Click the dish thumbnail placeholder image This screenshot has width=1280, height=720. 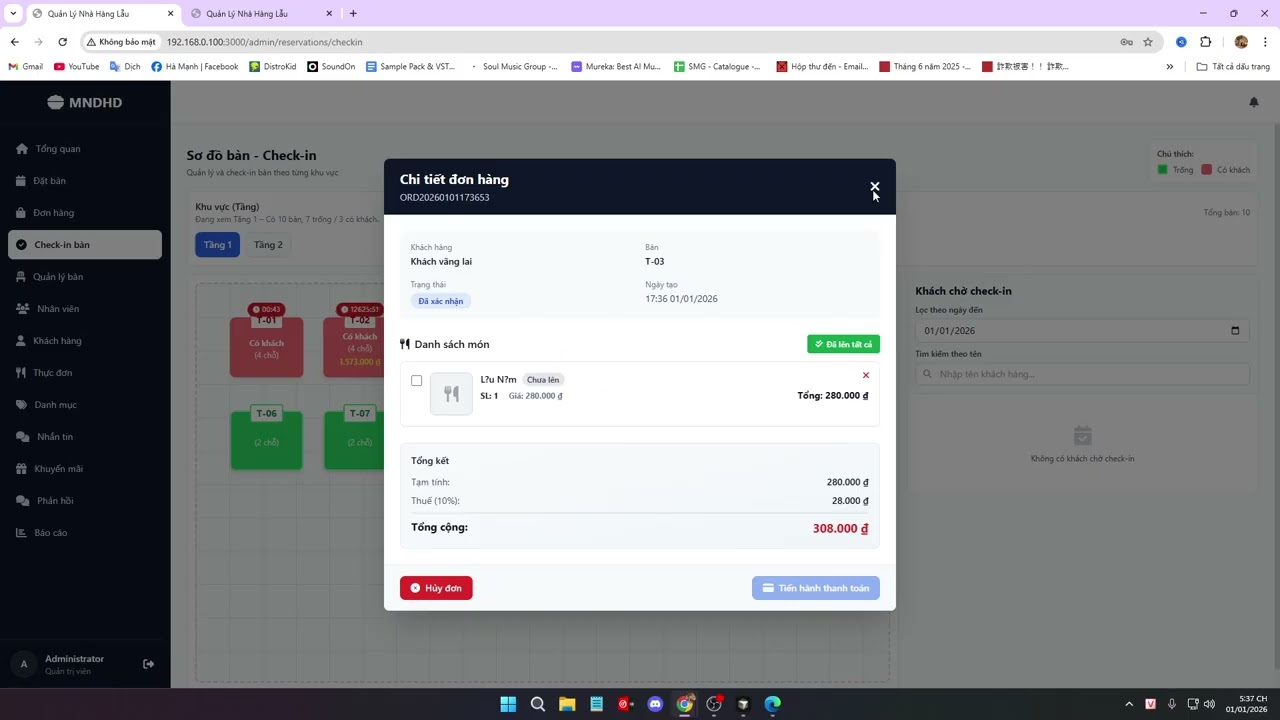tap(451, 393)
